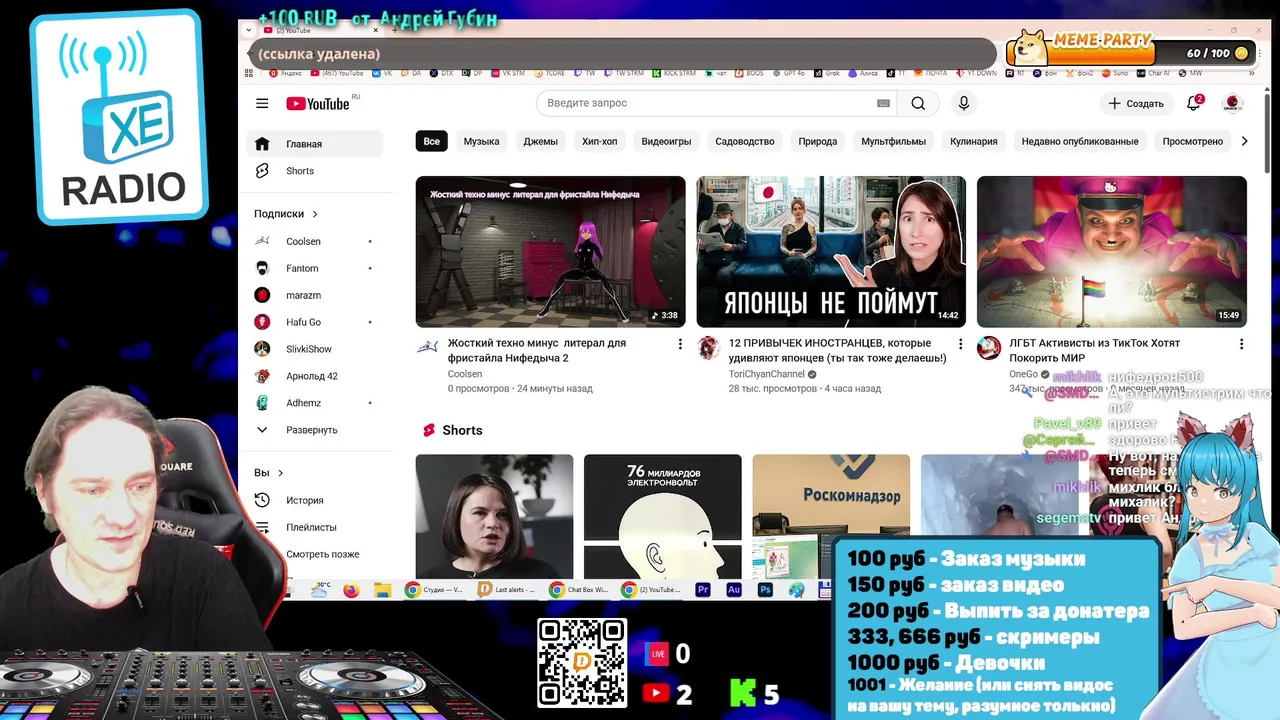Open the Coolsen subscription channel
The image size is (1280, 720).
(x=314, y=241)
